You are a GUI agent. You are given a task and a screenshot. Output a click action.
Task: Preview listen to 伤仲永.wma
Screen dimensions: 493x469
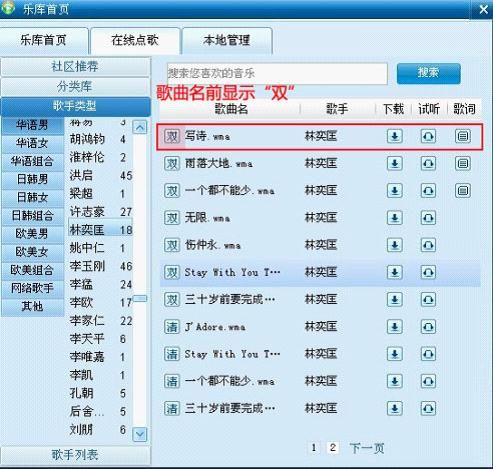click(428, 245)
